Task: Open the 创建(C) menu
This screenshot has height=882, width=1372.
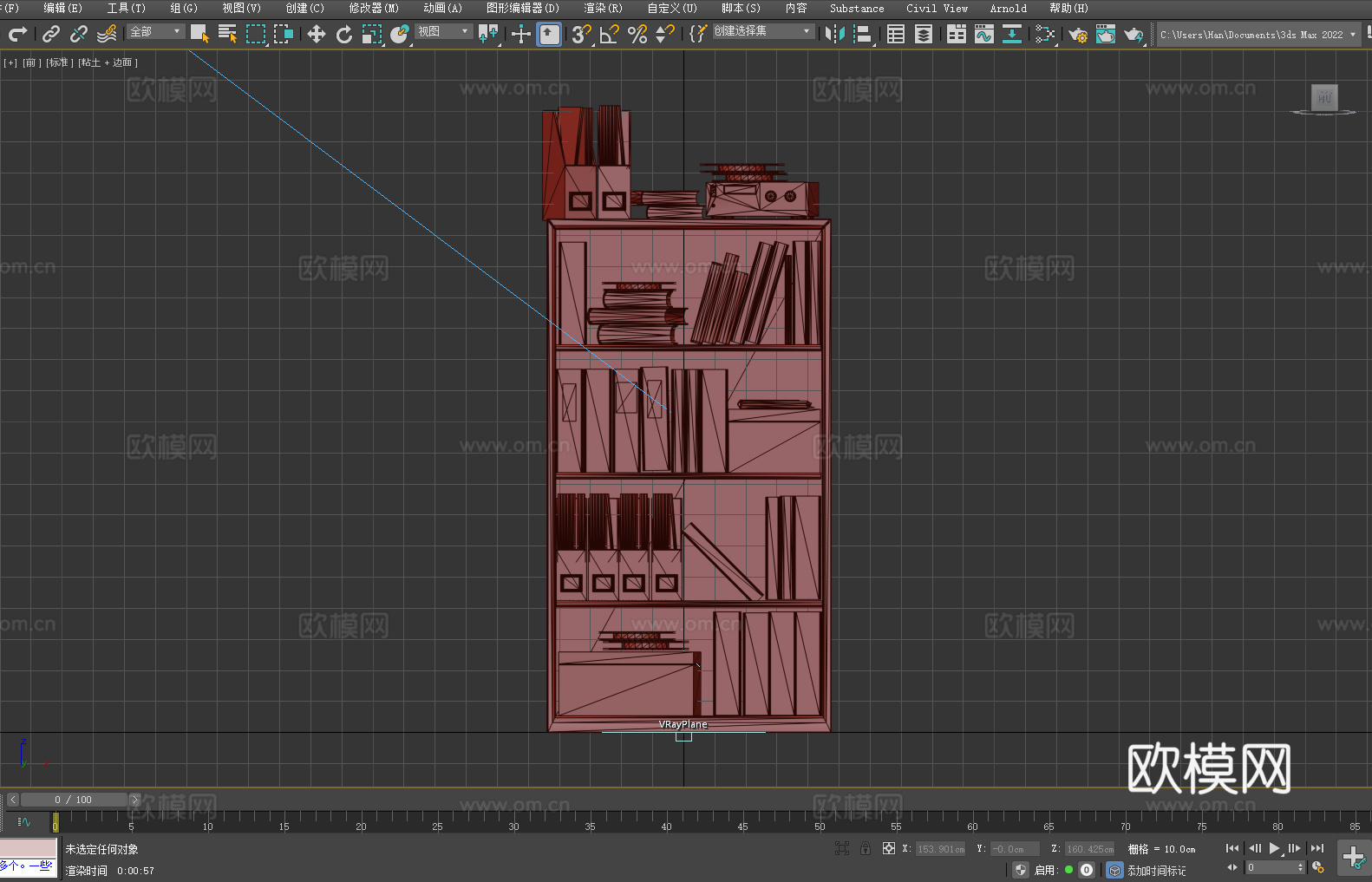Action: pos(304,8)
